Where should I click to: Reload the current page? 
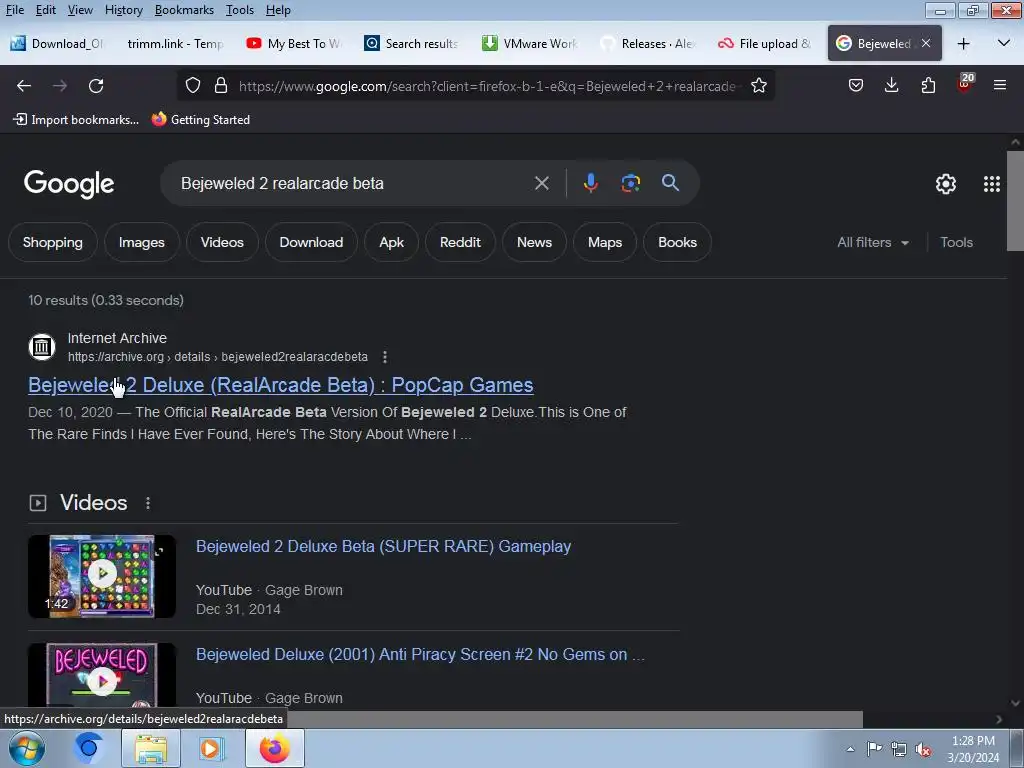click(x=96, y=86)
